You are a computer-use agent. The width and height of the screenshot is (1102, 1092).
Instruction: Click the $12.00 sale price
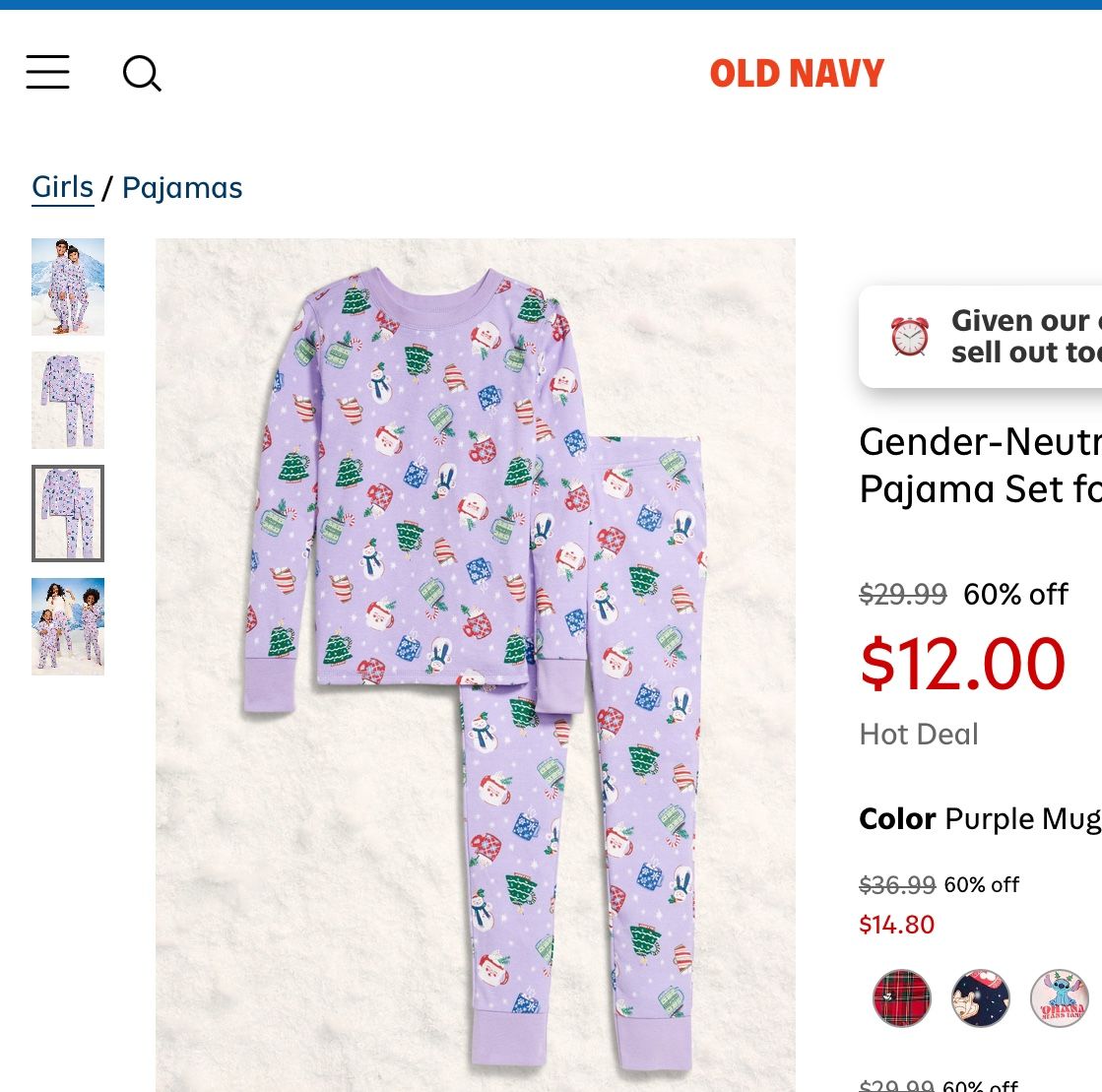pos(962,664)
